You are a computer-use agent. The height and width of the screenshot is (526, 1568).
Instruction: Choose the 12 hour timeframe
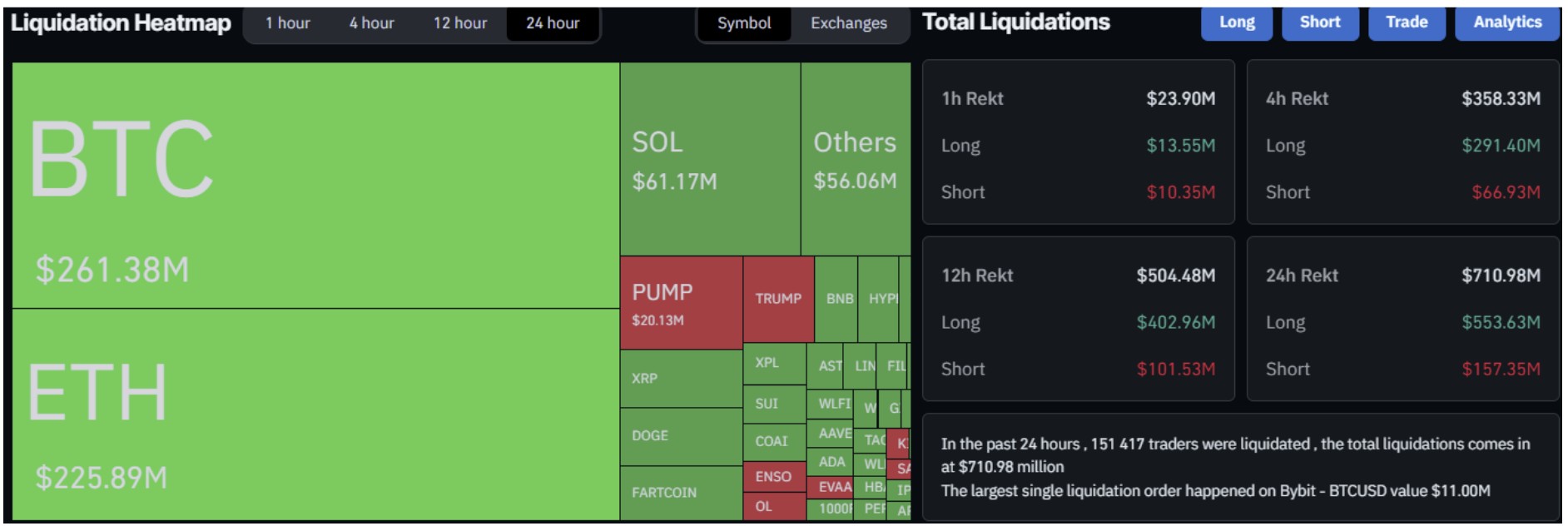[x=459, y=23]
